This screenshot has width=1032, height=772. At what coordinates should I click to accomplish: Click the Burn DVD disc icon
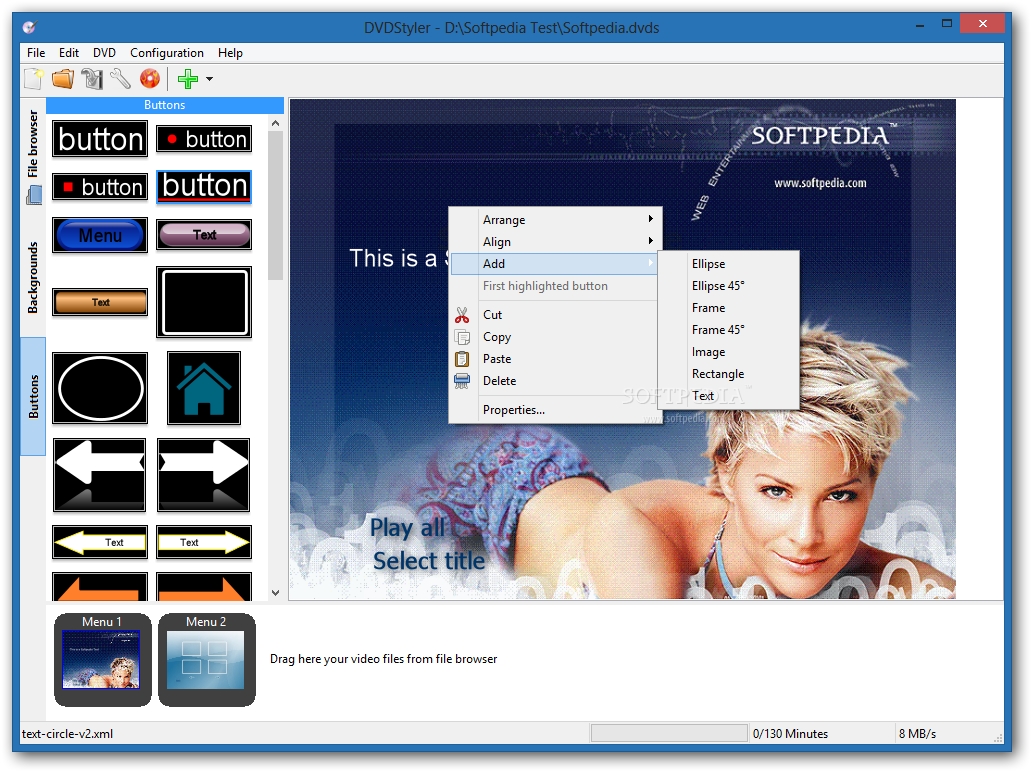(150, 79)
